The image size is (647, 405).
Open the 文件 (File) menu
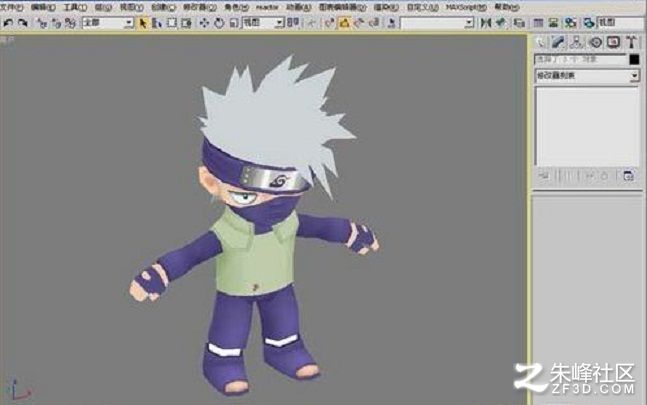point(12,7)
